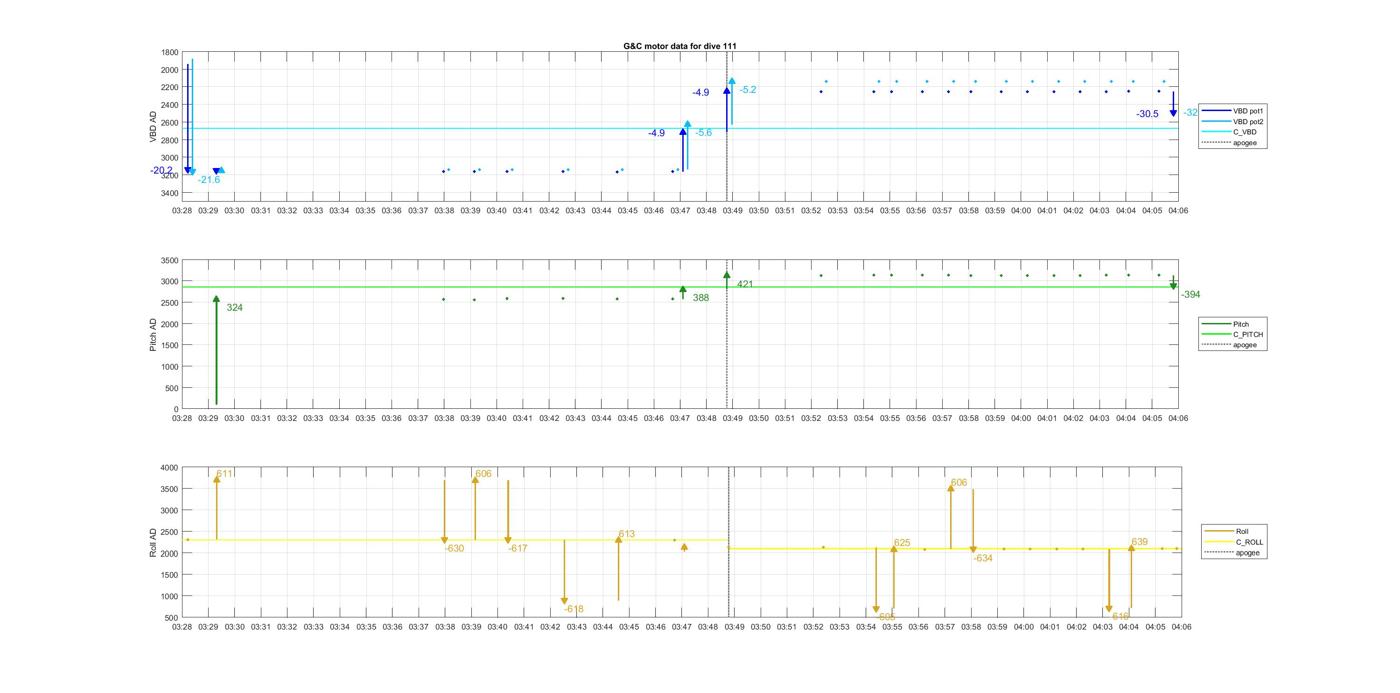Click the 04:06 tick under VBD plot

(x=1178, y=211)
